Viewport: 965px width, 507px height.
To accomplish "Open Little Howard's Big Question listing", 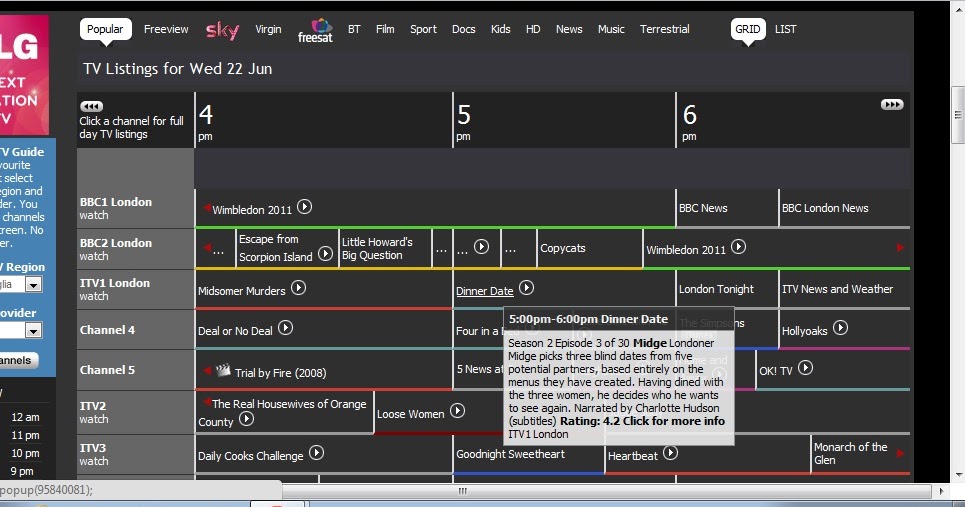I will (x=377, y=249).
